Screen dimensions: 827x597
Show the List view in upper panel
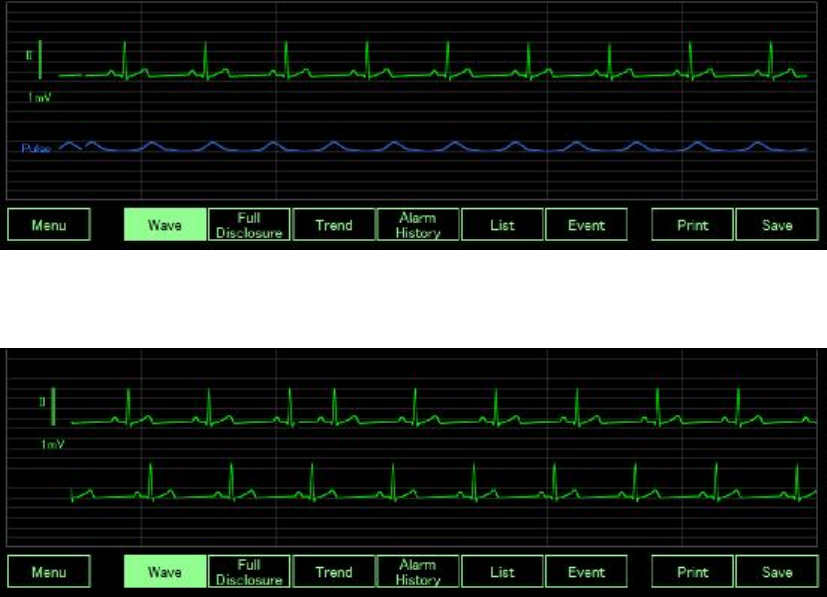(502, 225)
